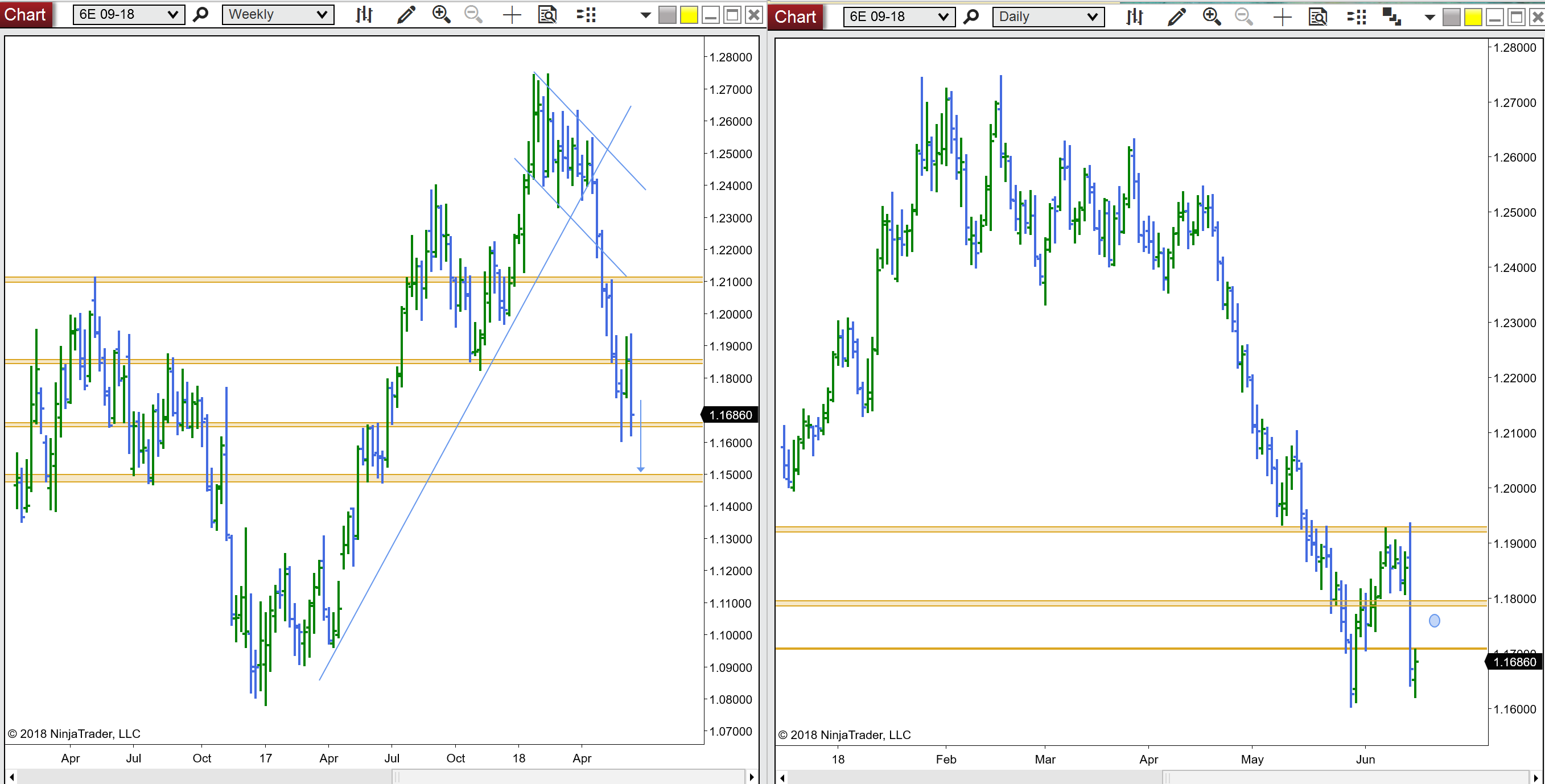Click the copyright notice on the Daily chart
The height and width of the screenshot is (784, 1545).
[x=844, y=735]
